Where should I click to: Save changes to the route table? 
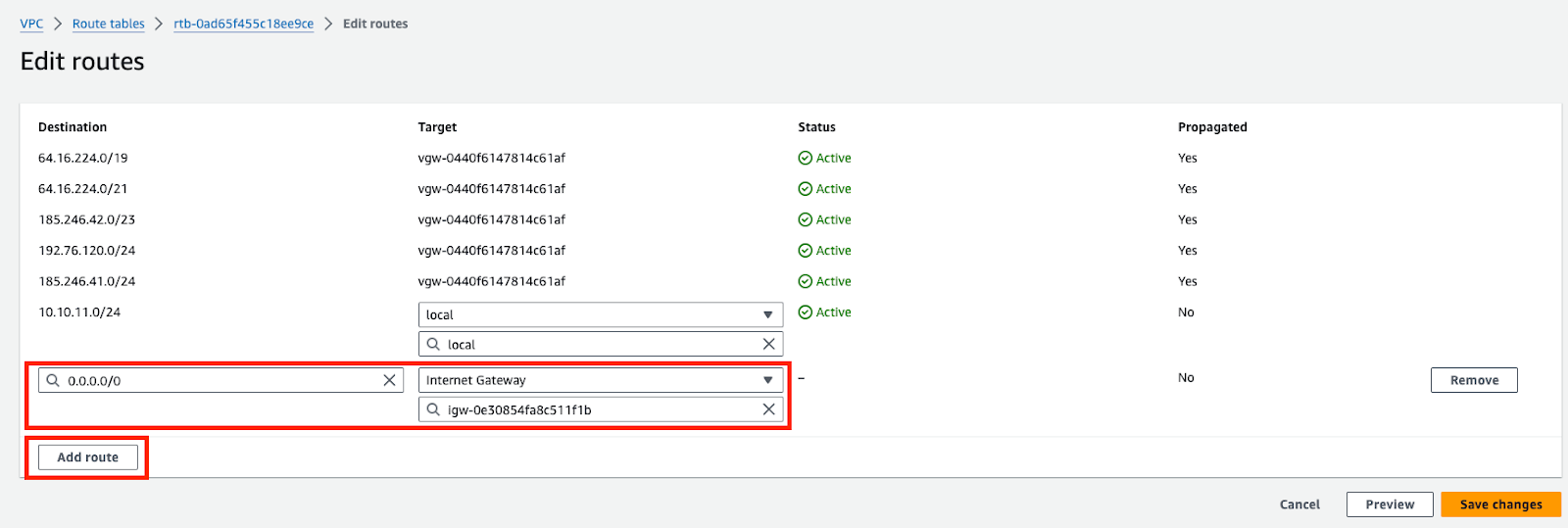(1500, 504)
